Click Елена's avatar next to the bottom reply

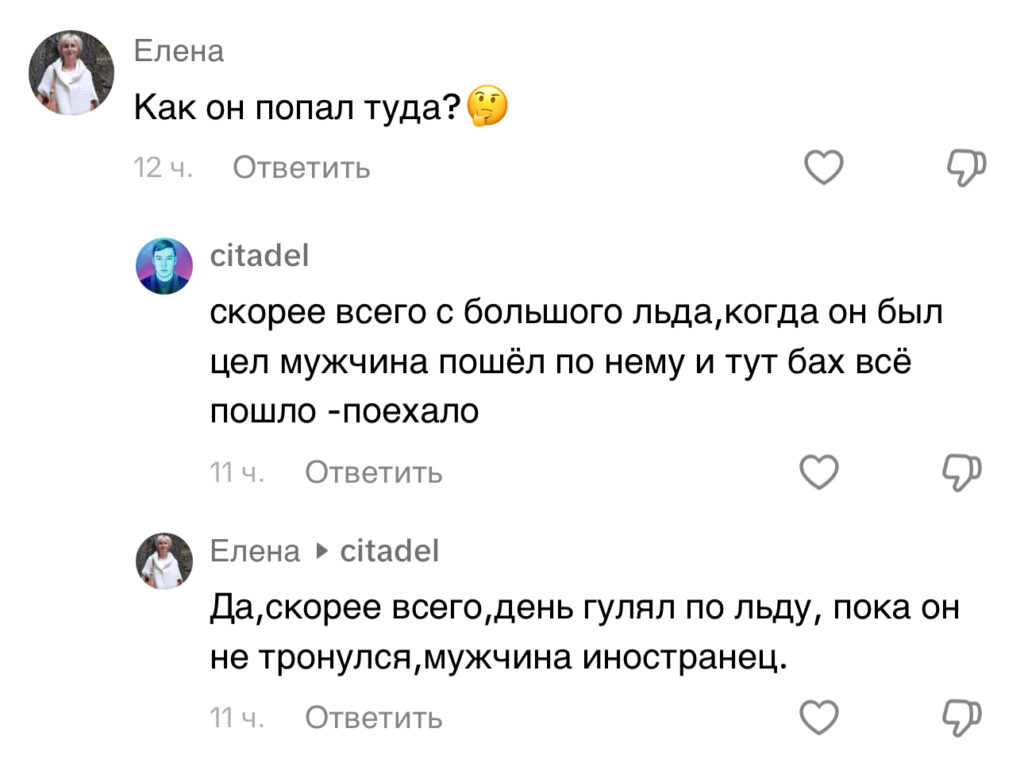pos(166,562)
